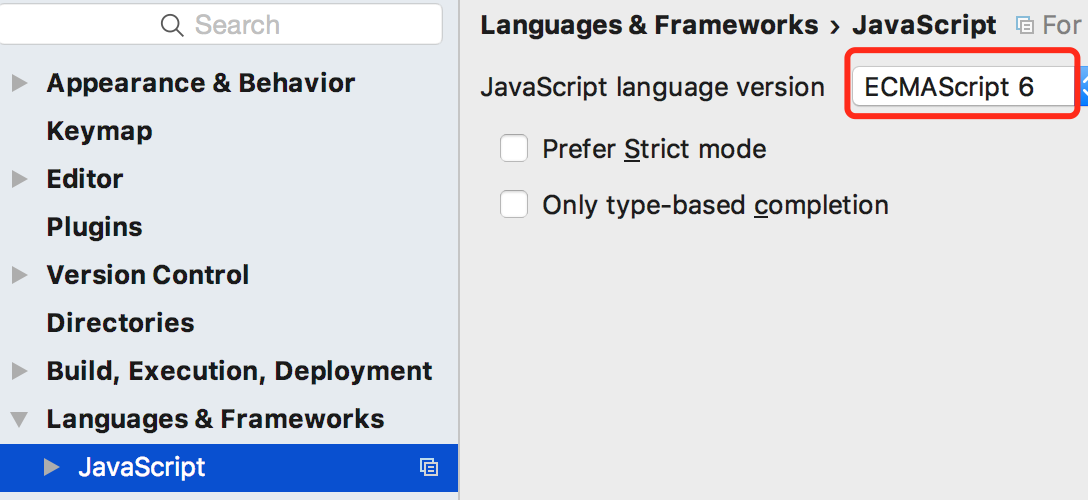Screen dimensions: 1088x500
Task: Expand Build, Execution, Deployment arrow
Action: (19, 371)
